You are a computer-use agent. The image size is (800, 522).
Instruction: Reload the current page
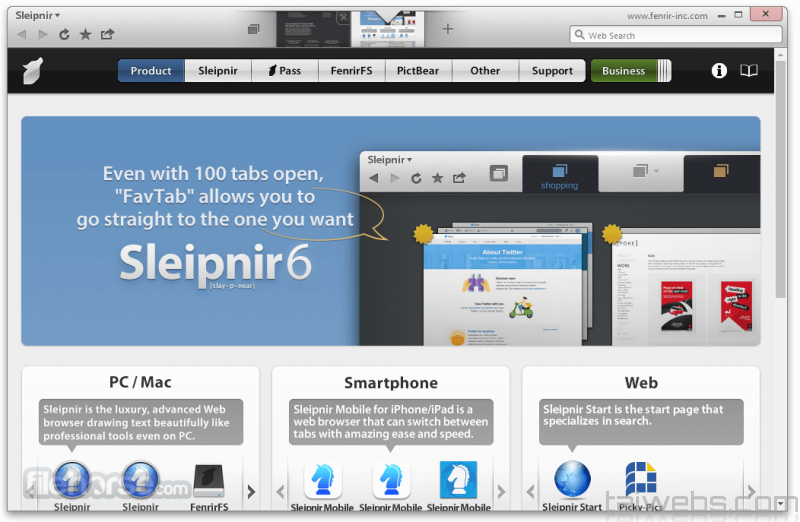64,34
